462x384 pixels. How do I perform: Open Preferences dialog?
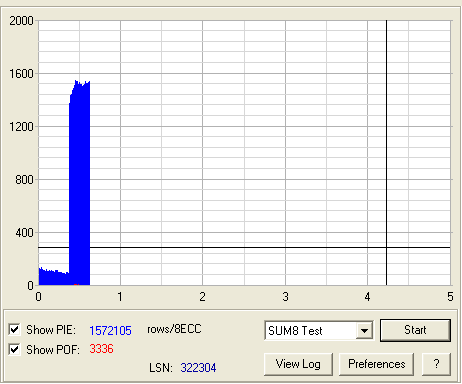[377, 364]
